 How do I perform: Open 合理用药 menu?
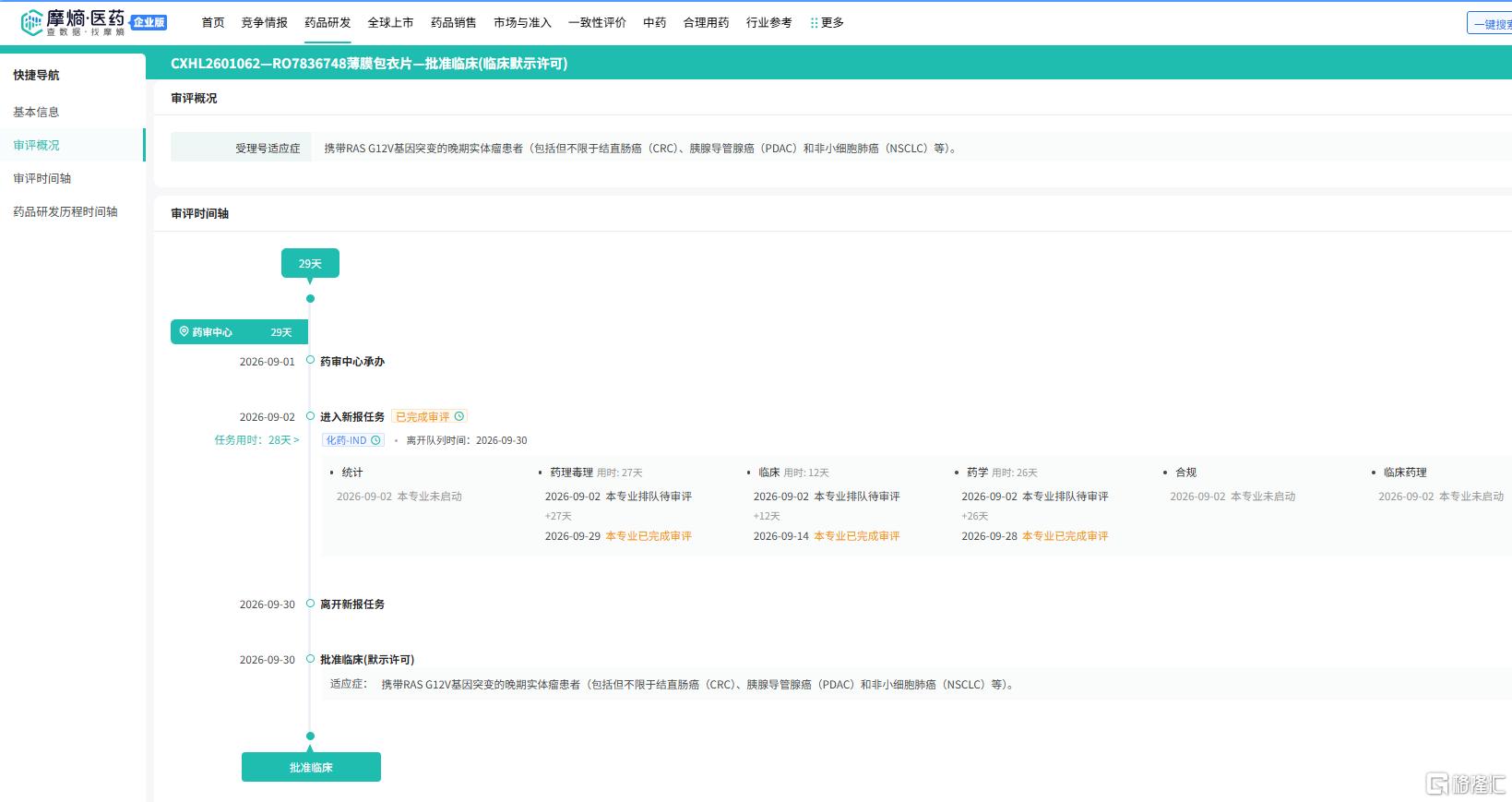point(707,23)
